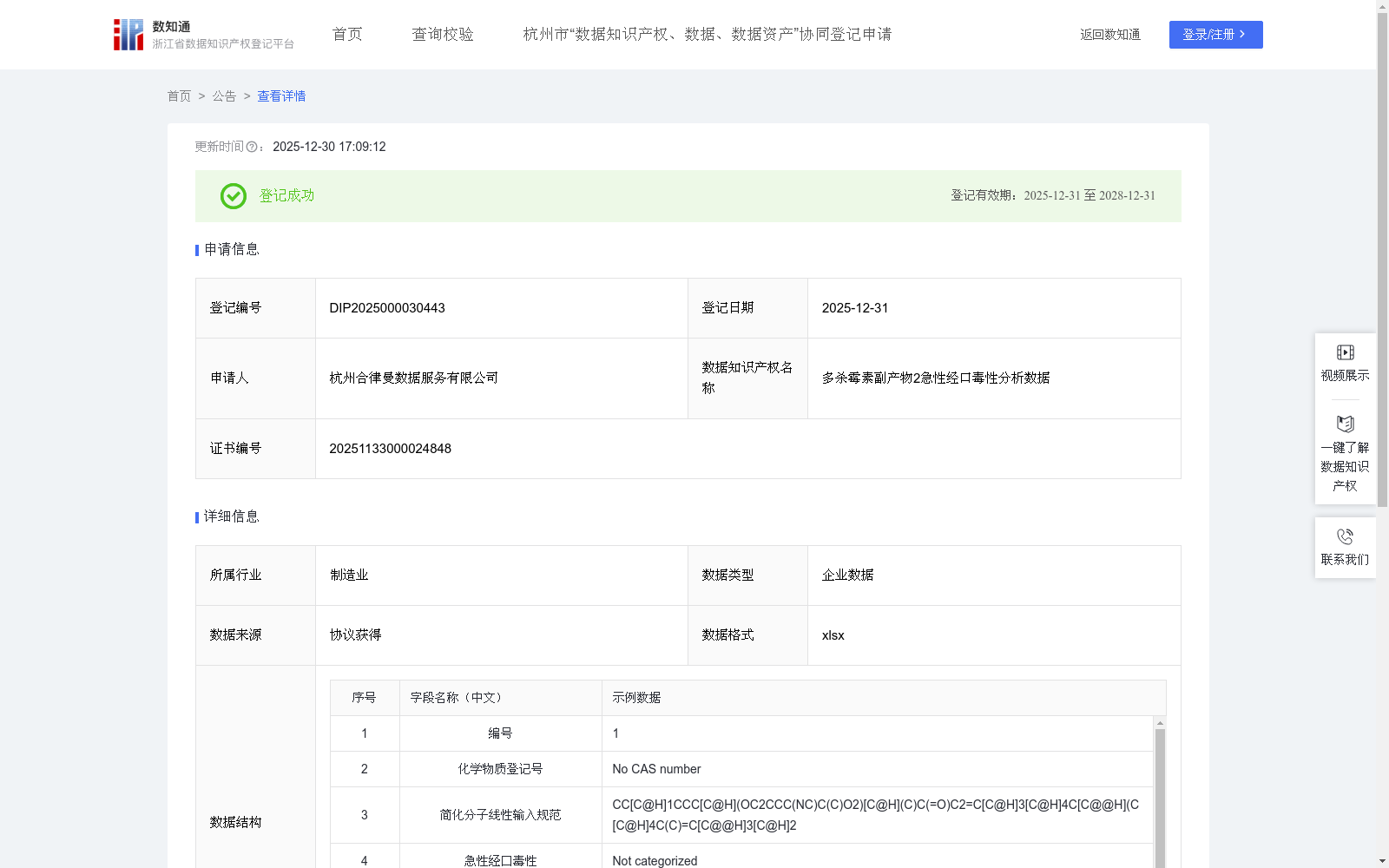Viewport: 1389px width, 868px height.
Task: Click the 字段名称（中文） column header
Action: click(x=500, y=698)
